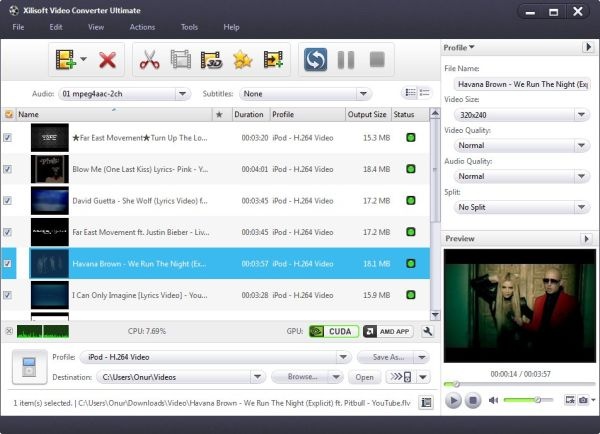Click the Add Output Profile icon
This screenshot has height=434, width=600.
(x=273, y=60)
